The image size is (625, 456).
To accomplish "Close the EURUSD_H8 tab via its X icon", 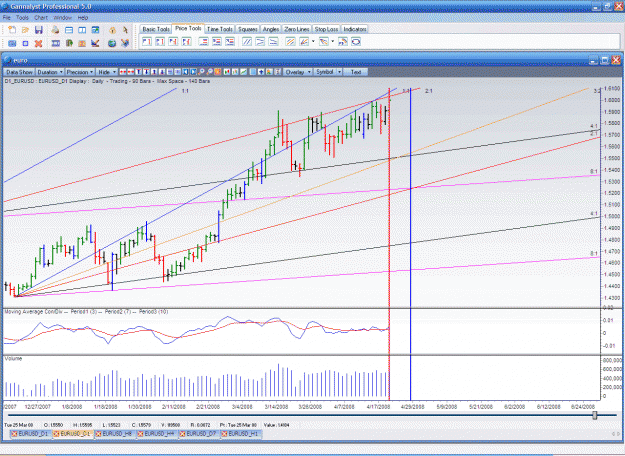I will (98, 434).
